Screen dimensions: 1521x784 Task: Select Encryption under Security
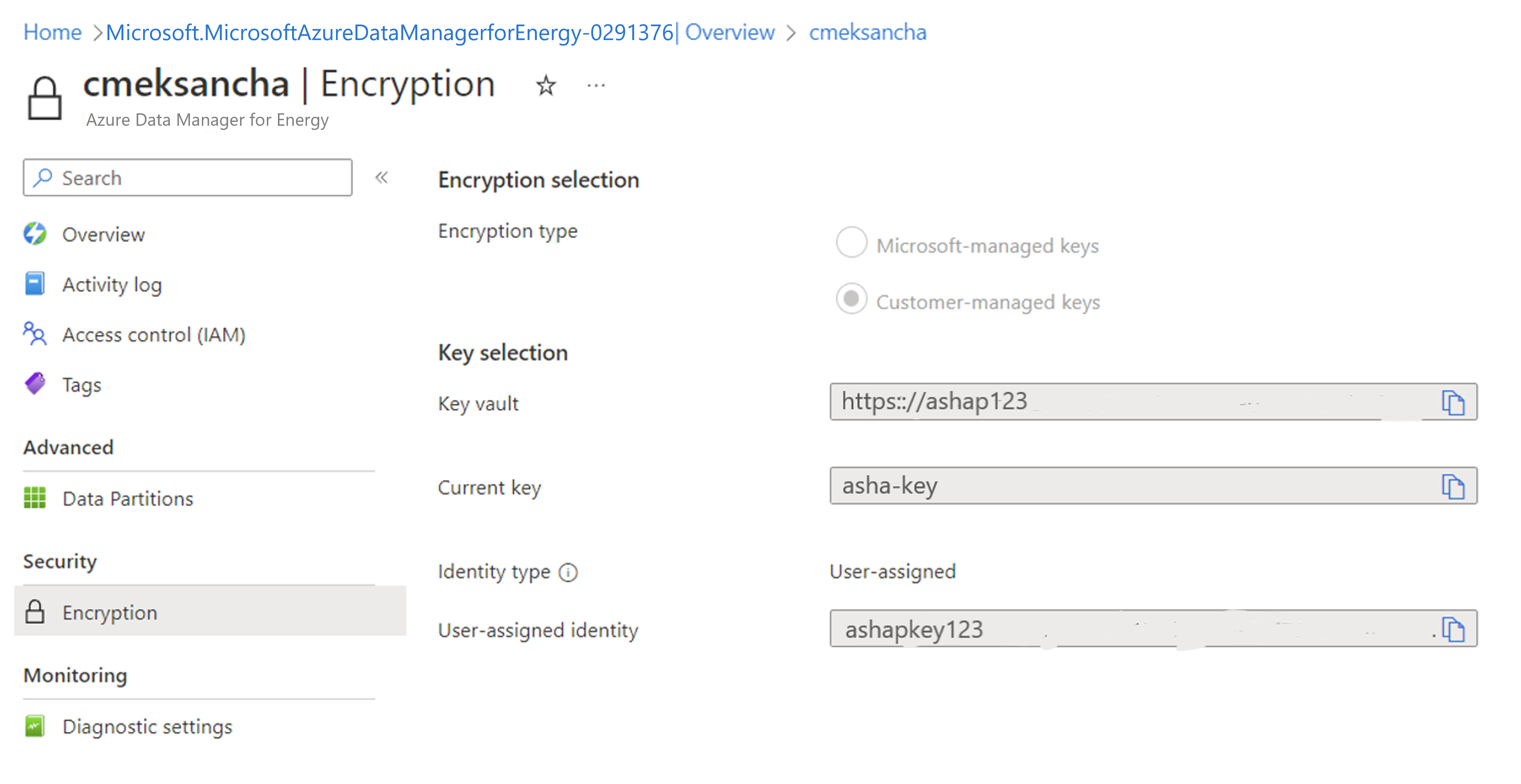point(110,612)
